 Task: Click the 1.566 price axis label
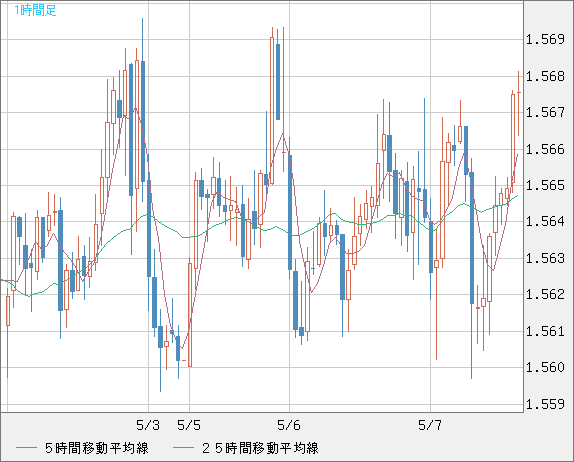pos(545,149)
